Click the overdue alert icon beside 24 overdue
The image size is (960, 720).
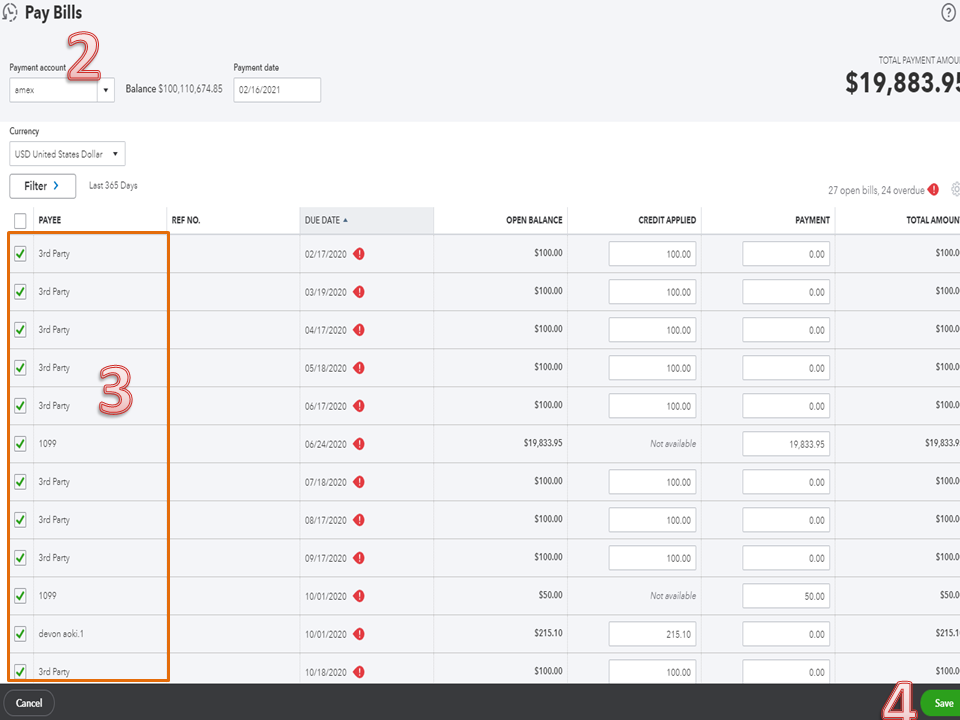933,189
